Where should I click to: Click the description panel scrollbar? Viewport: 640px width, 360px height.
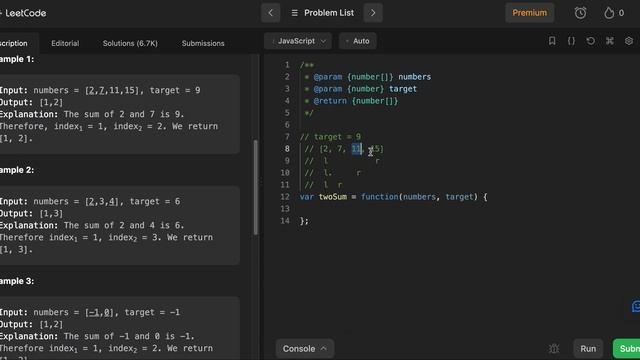pyautogui.click(x=256, y=187)
